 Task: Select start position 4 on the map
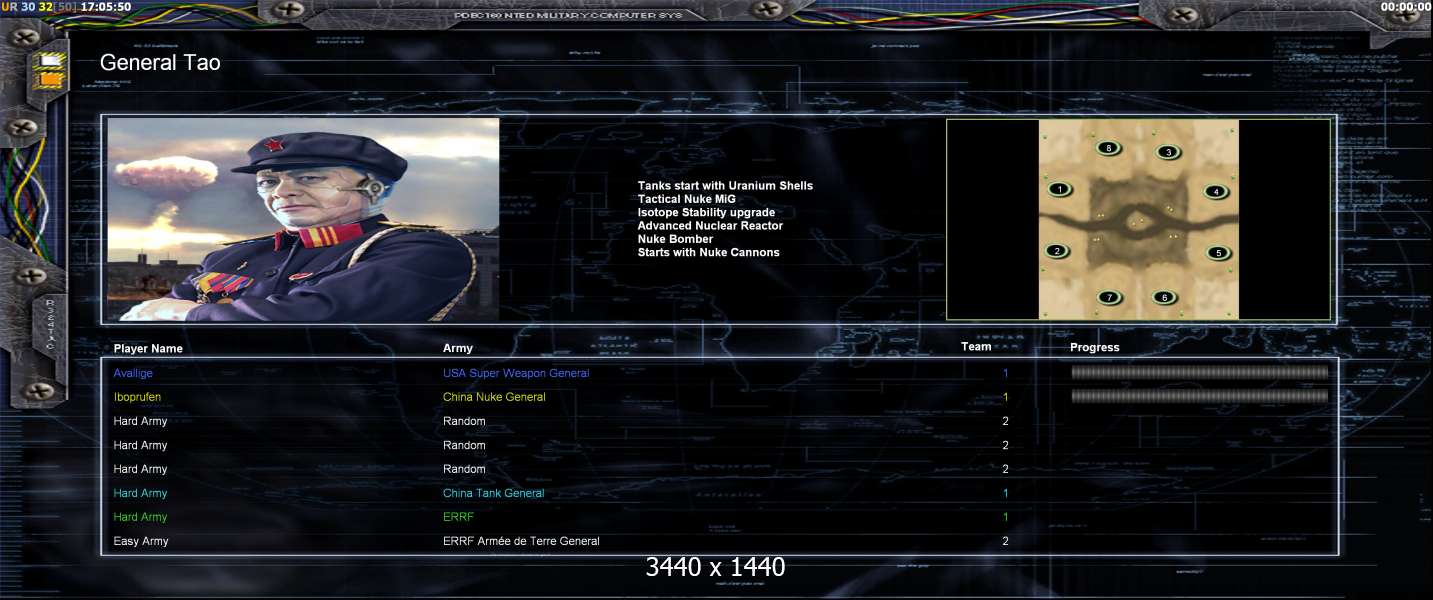[1215, 192]
